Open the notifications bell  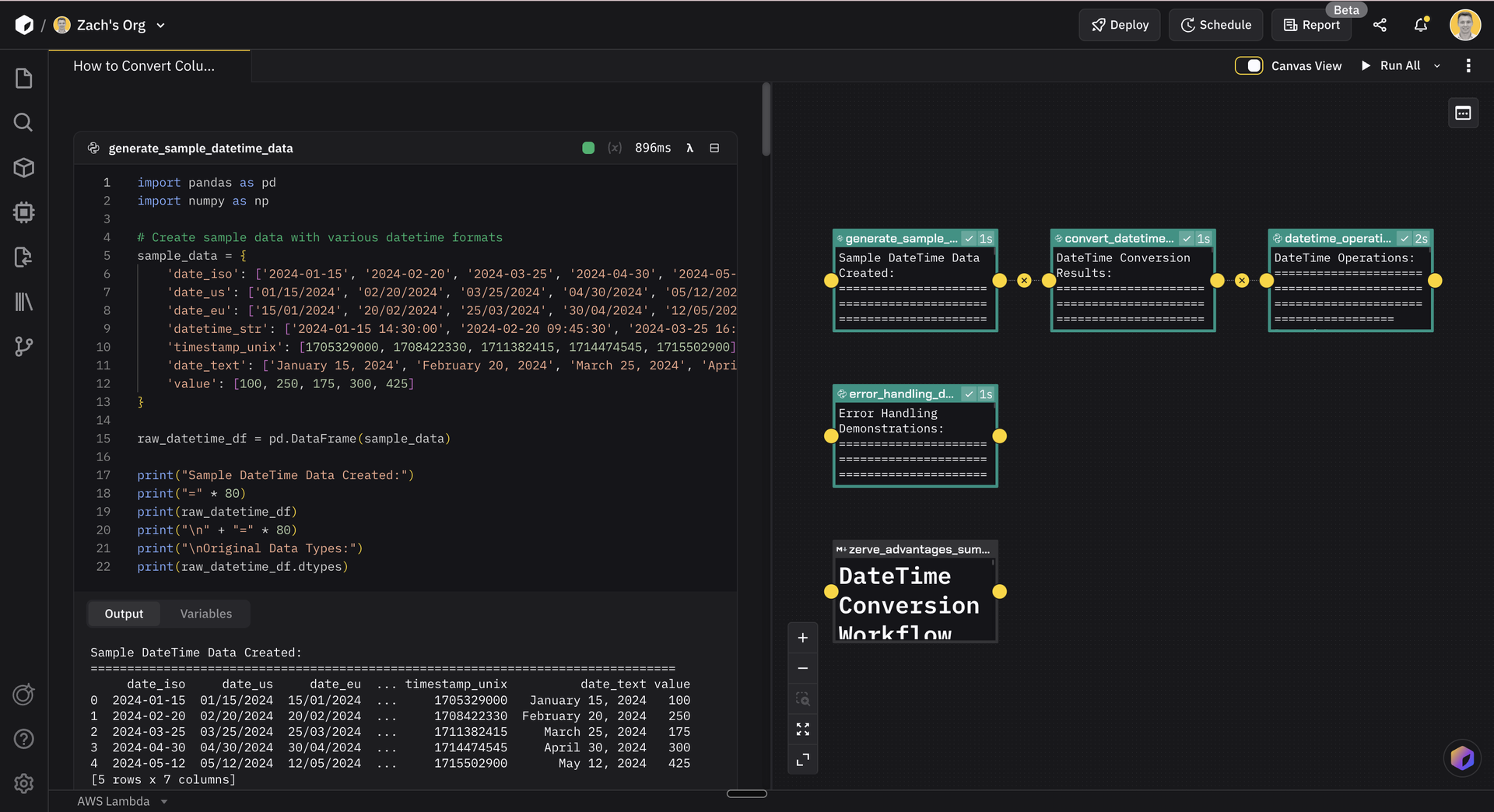click(x=1421, y=25)
